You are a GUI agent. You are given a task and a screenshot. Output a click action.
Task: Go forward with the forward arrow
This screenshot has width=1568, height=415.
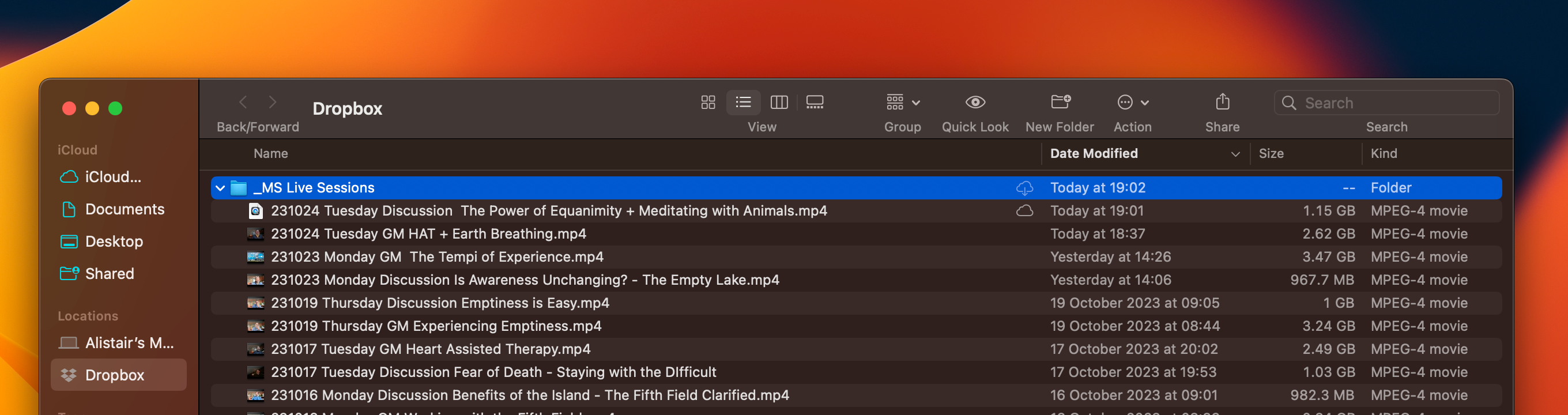272,102
